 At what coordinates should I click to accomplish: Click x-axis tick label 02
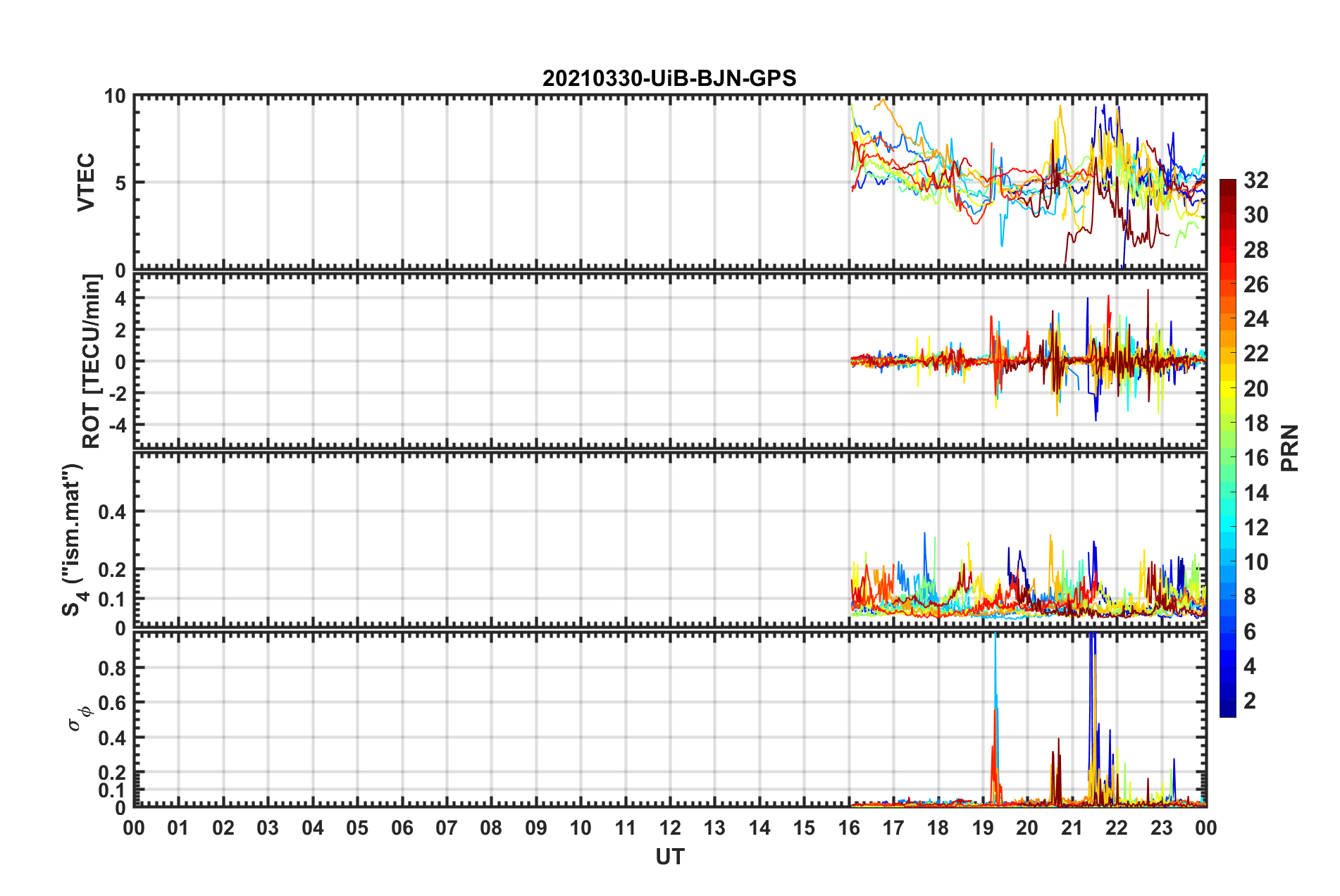pos(223,828)
